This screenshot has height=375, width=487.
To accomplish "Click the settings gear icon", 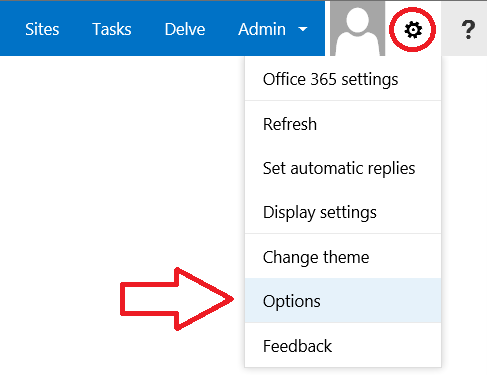I will coord(413,30).
